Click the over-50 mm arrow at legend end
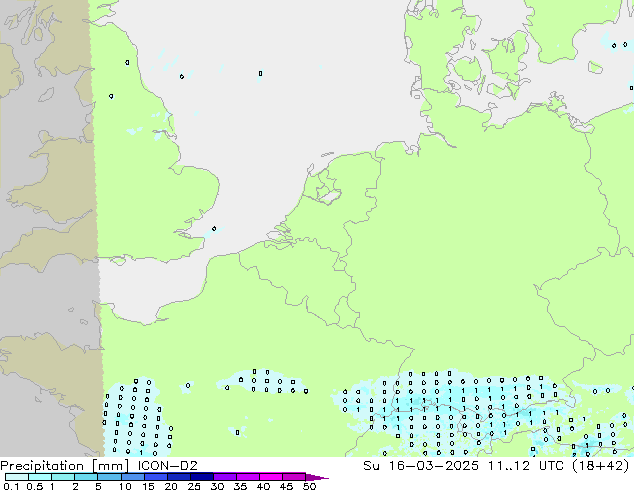Viewport: 634px width, 490px height. [317, 477]
